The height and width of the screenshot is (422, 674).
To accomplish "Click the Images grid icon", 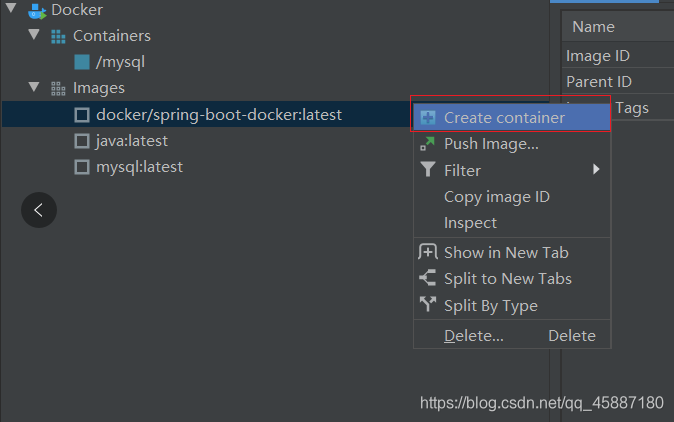I will (x=58, y=89).
